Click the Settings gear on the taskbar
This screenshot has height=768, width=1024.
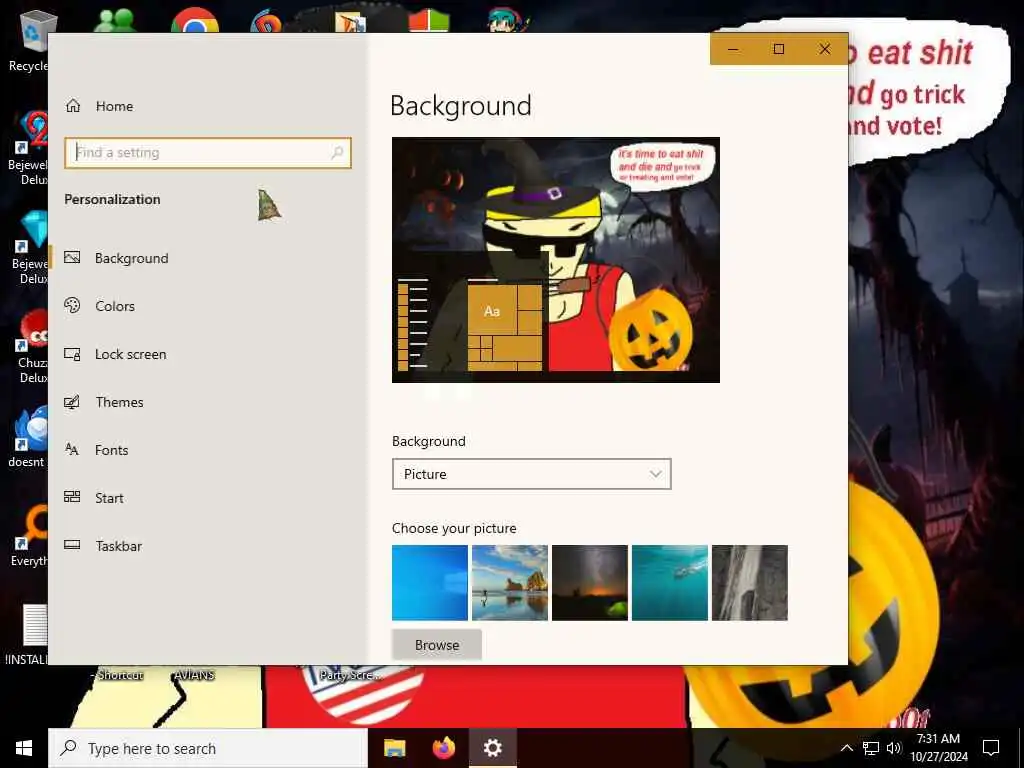tap(493, 748)
